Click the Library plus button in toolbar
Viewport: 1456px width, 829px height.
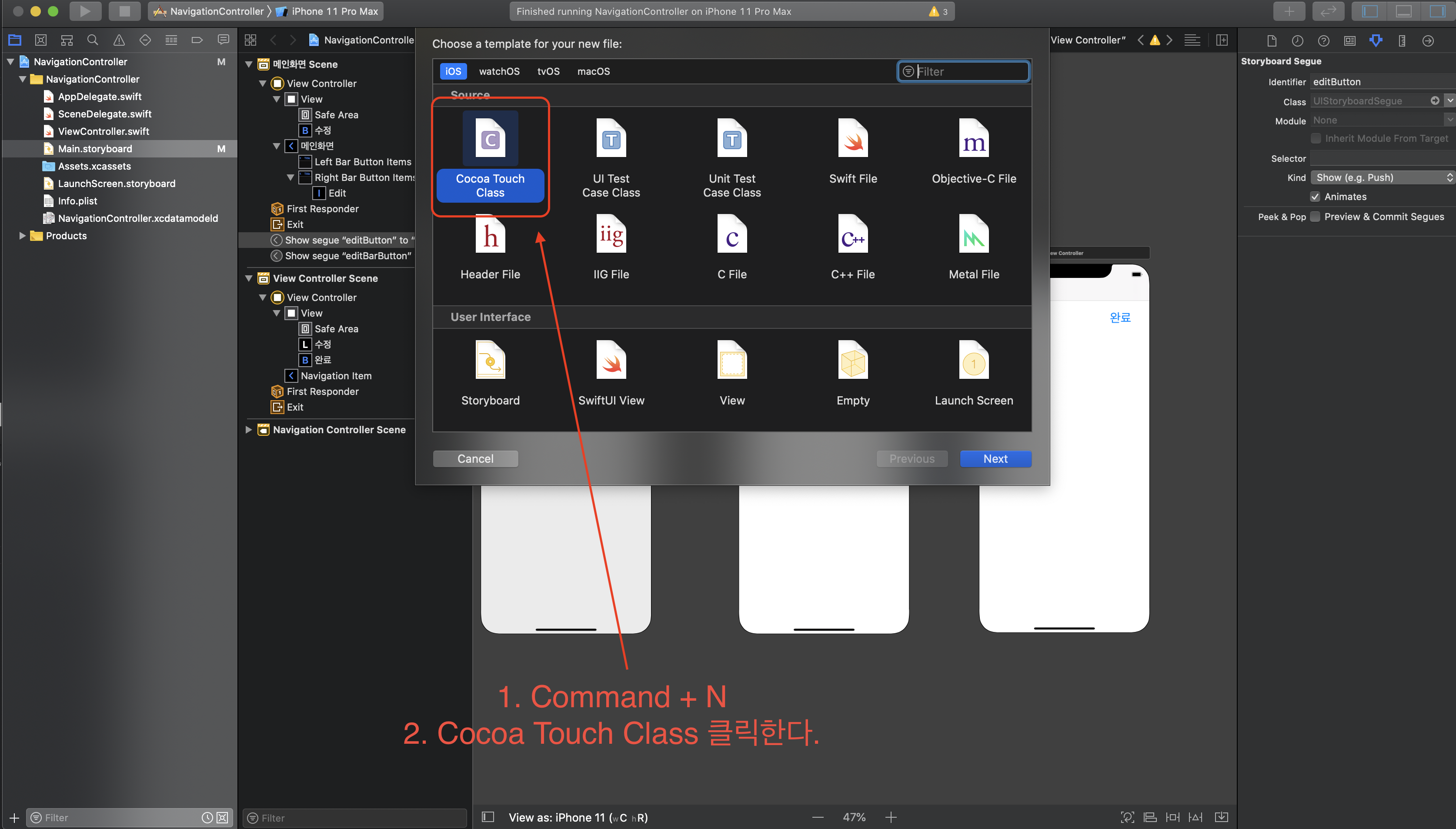pos(1289,11)
